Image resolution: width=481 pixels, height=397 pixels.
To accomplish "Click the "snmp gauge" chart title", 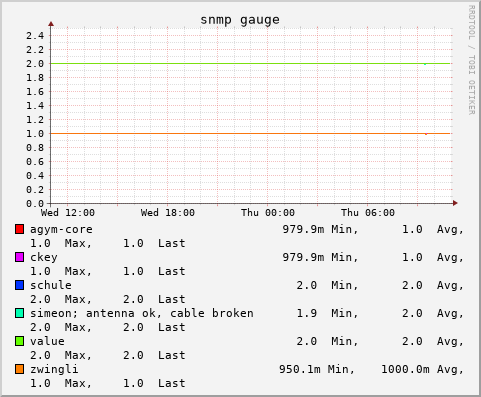I will 240,20.
